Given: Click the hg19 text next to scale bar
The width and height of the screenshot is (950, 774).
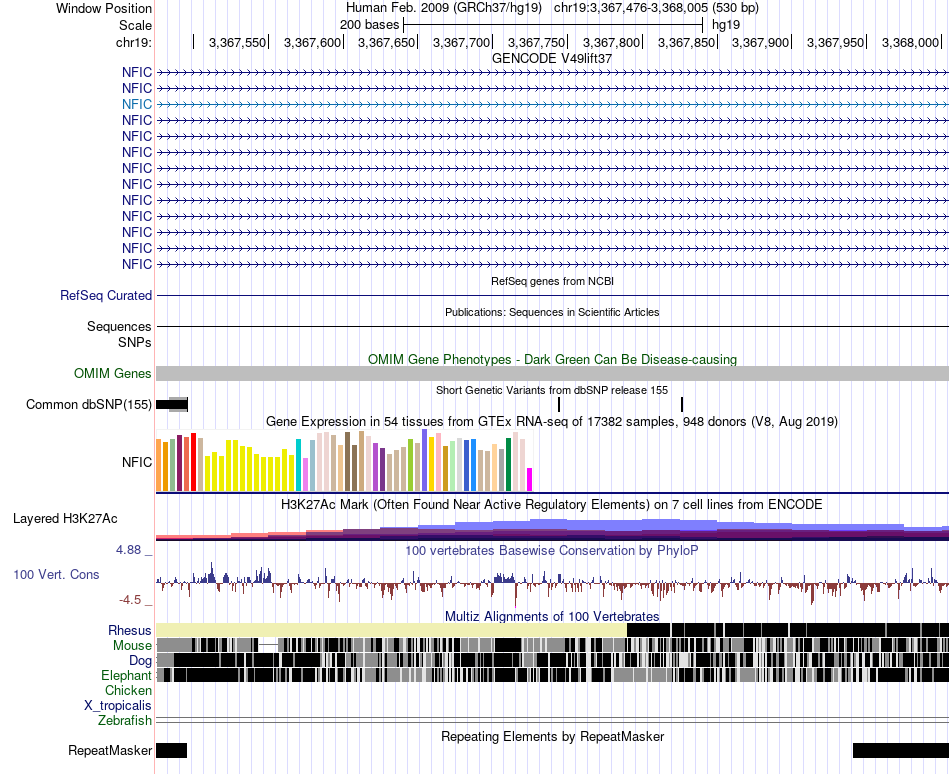Looking at the screenshot, I should click(726, 25).
